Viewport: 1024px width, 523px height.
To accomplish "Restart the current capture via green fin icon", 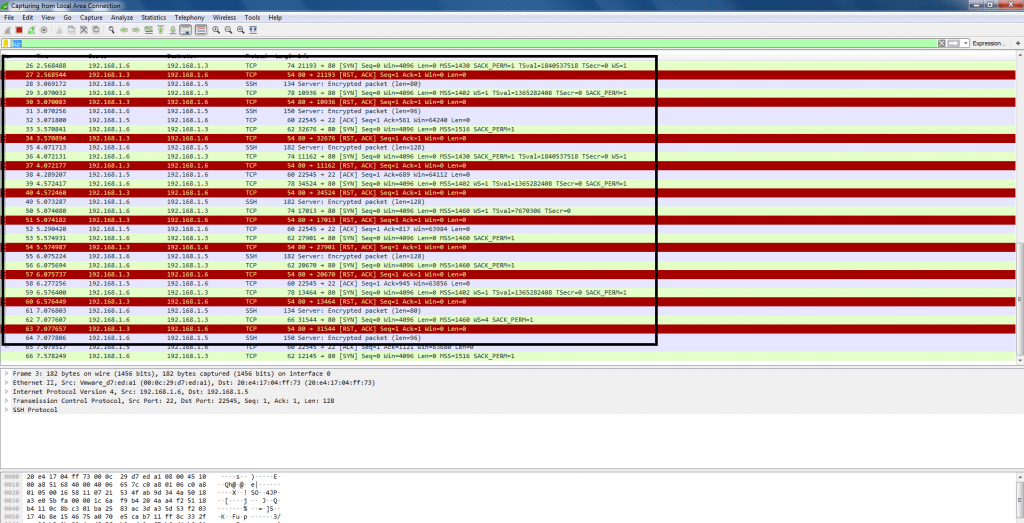I will click(31, 30).
